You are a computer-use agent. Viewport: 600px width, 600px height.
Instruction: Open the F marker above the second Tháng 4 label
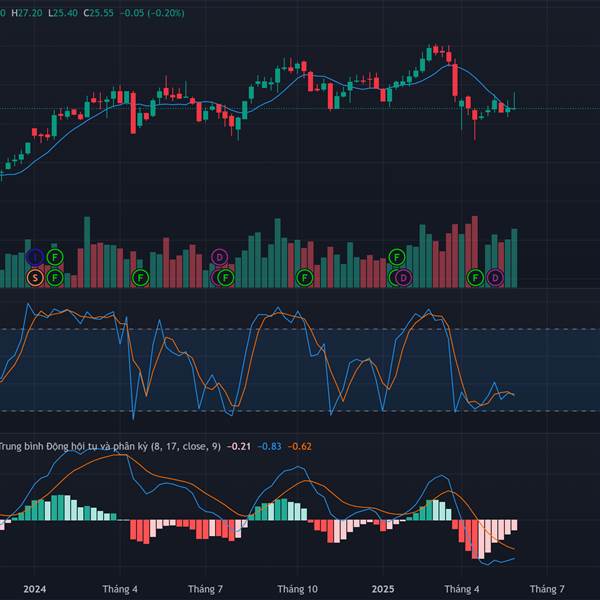point(476,278)
